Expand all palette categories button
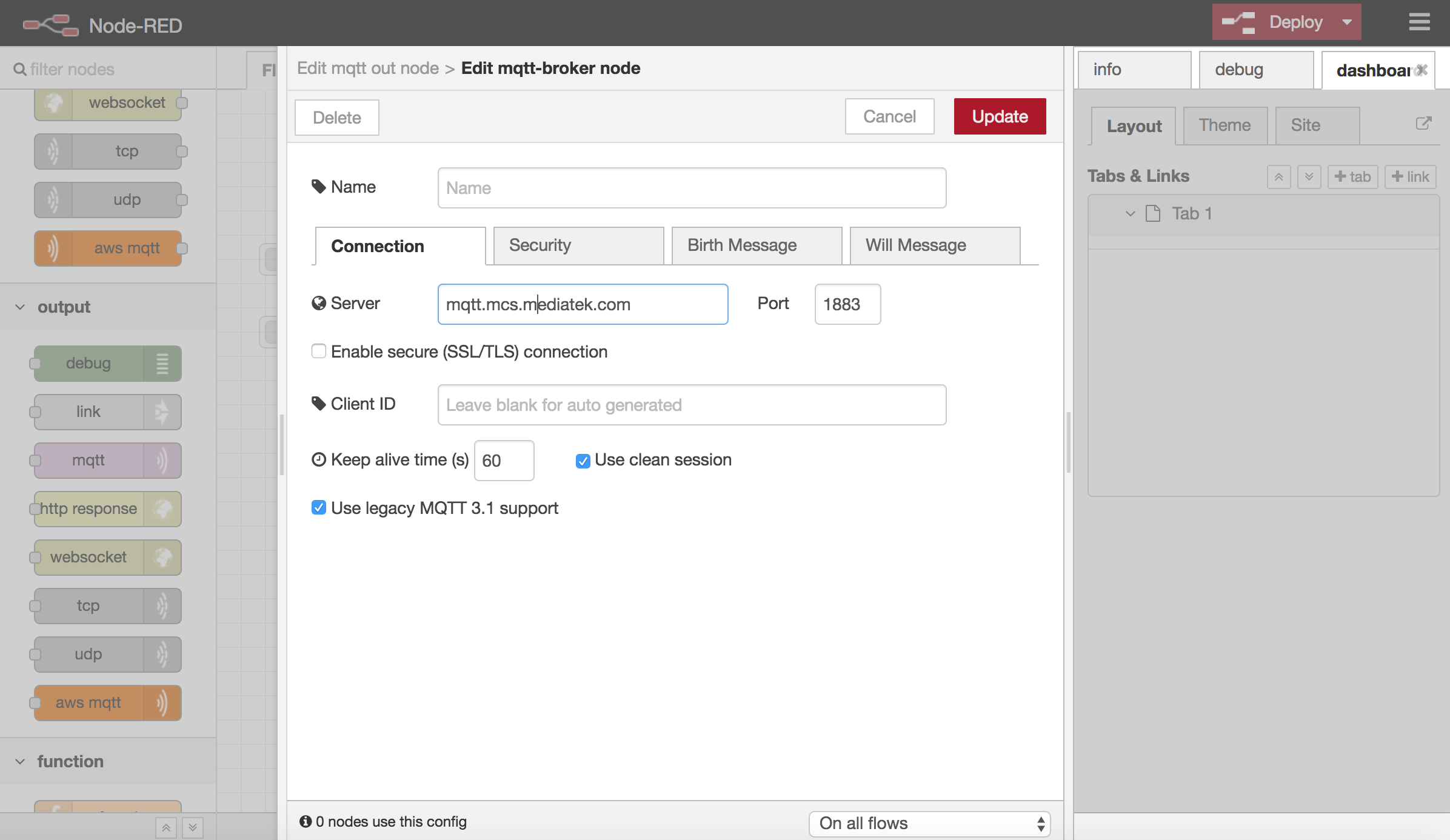The width and height of the screenshot is (1450, 840). pyautogui.click(x=193, y=827)
